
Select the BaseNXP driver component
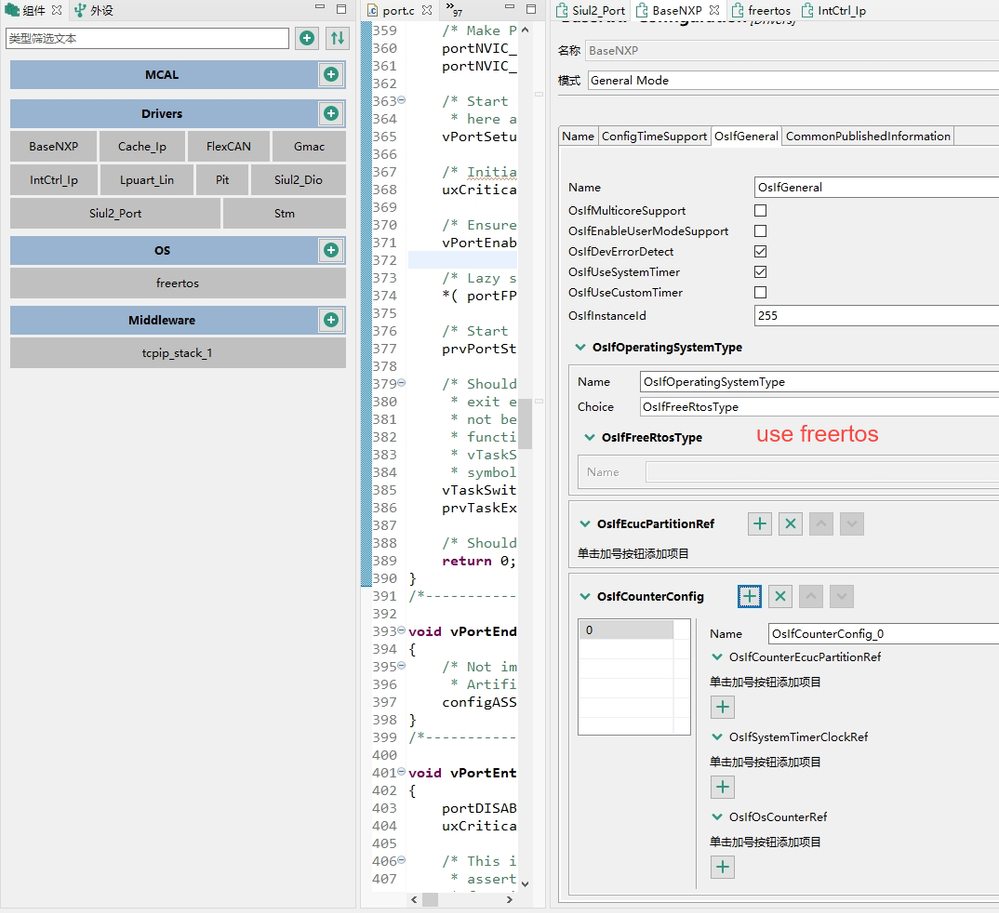[x=54, y=147]
